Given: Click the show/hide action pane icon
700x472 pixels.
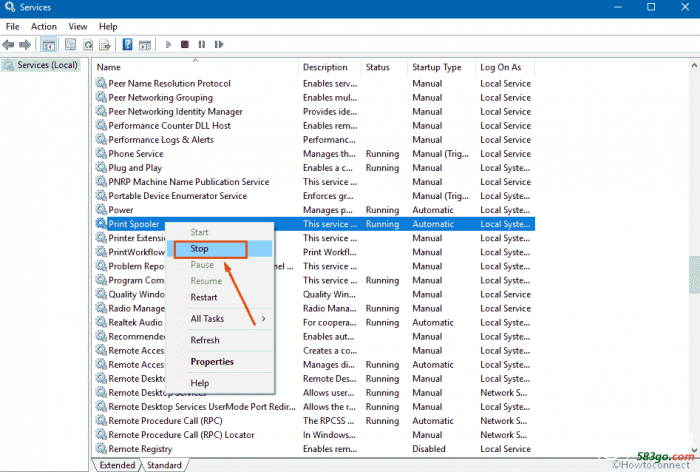Looking at the screenshot, I should [145, 45].
